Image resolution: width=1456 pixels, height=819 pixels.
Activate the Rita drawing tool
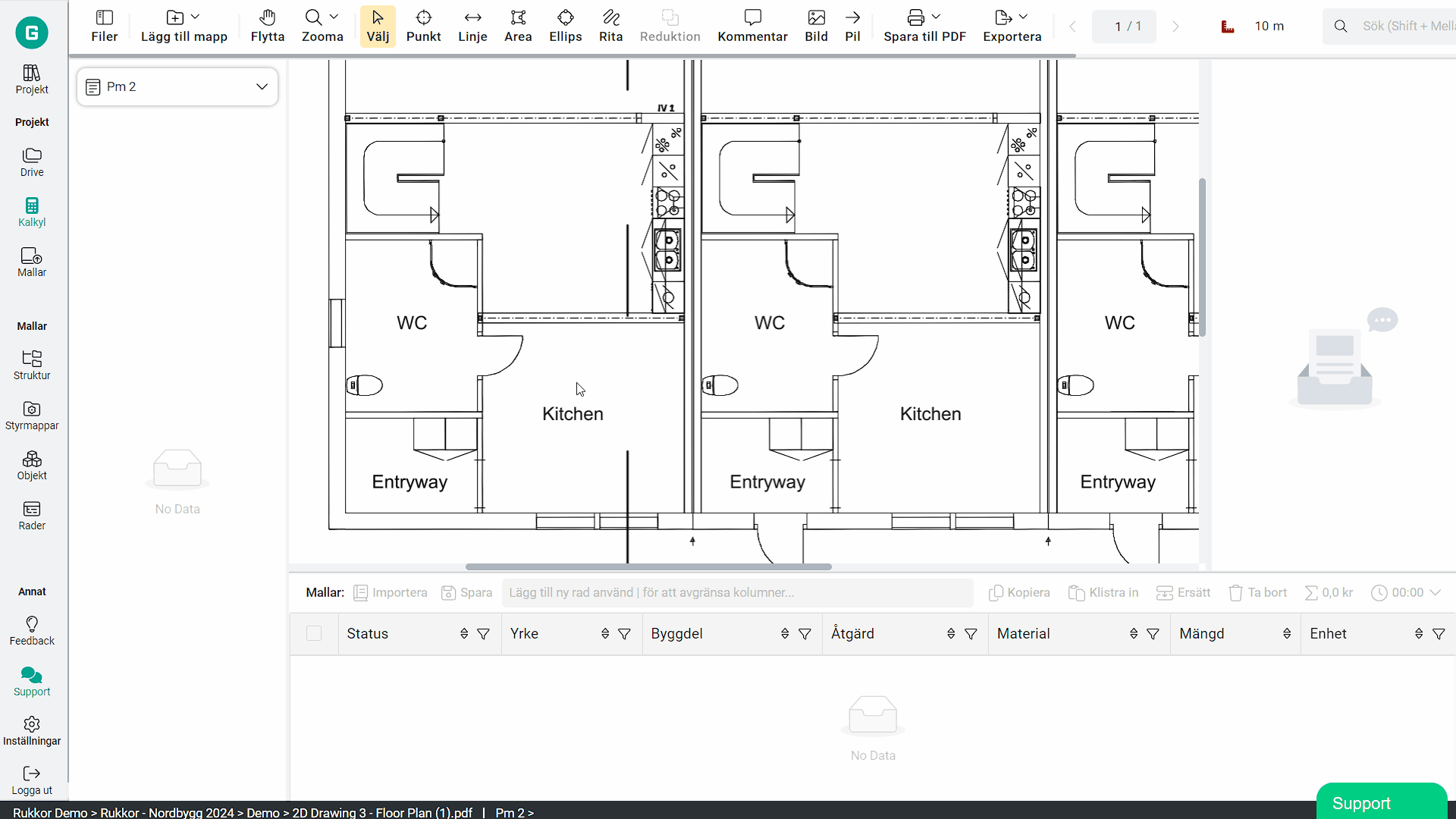click(610, 27)
